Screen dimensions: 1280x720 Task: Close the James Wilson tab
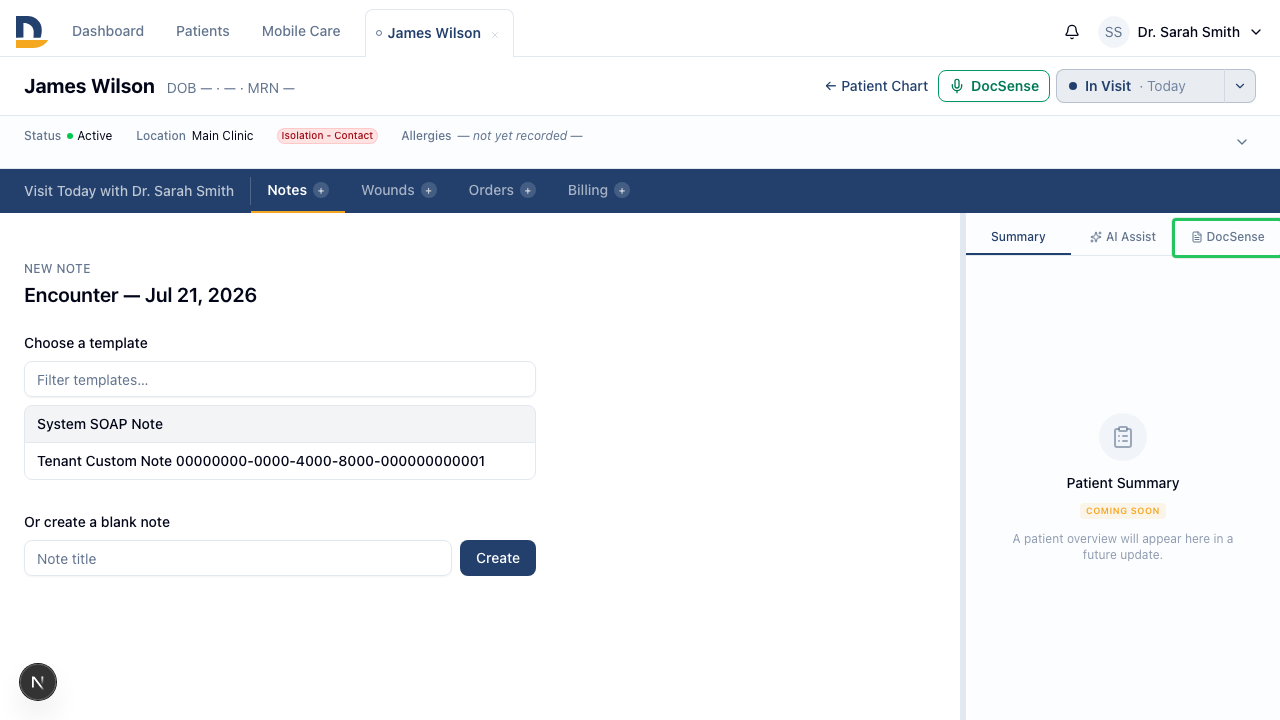click(x=495, y=35)
